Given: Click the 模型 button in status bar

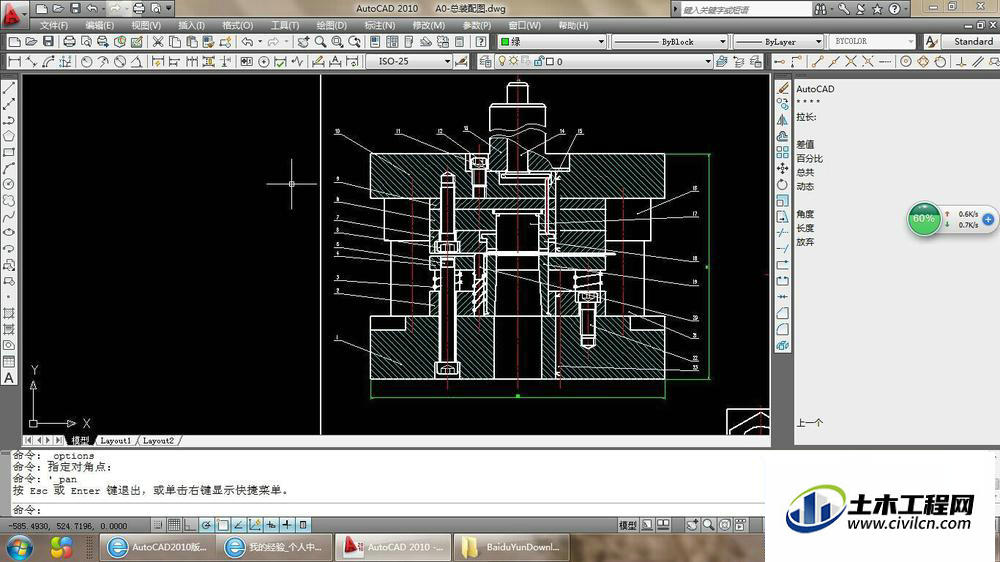Looking at the screenshot, I should [628, 525].
